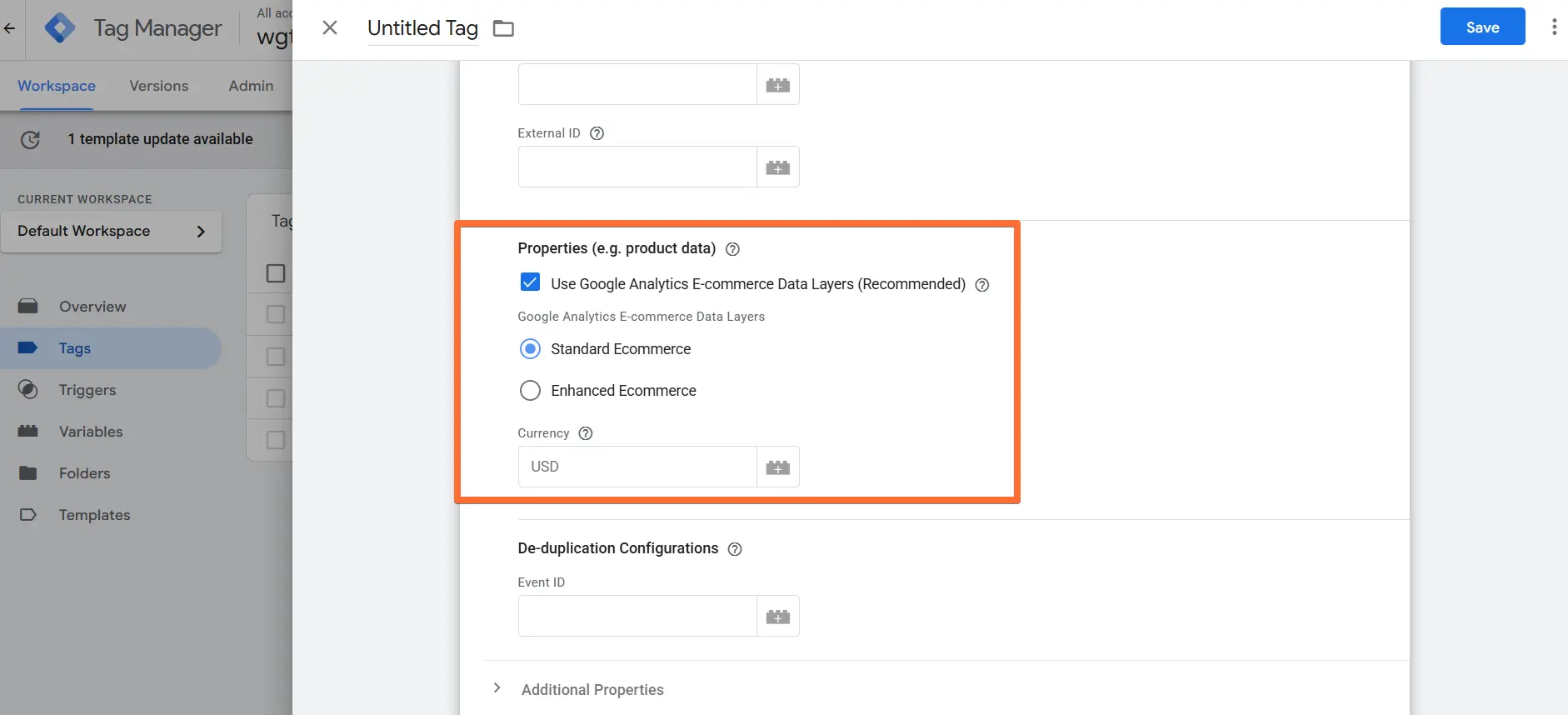Toggle the select-all checkbox in tags table header
1568x715 pixels.
276,273
